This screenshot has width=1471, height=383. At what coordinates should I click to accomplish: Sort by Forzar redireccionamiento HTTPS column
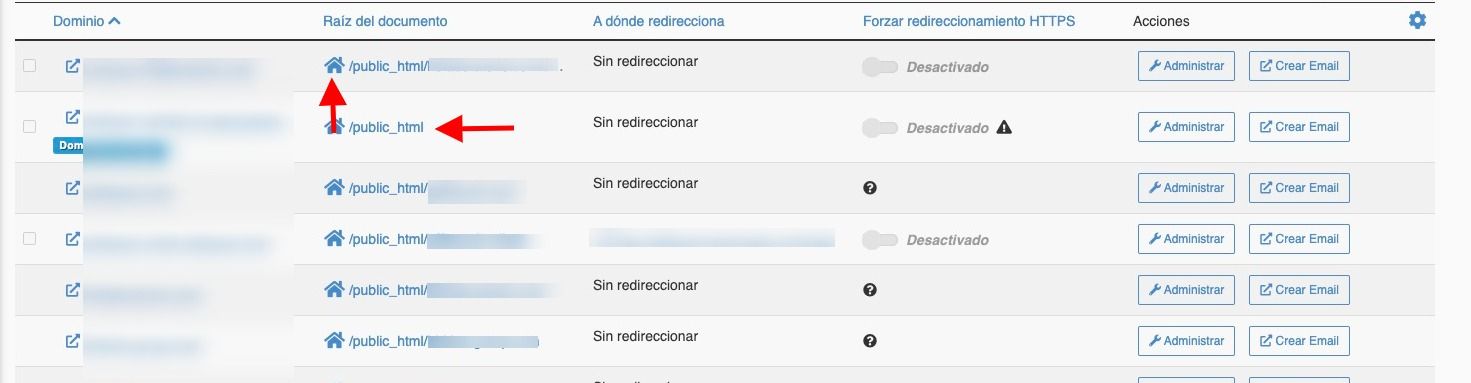tap(969, 21)
